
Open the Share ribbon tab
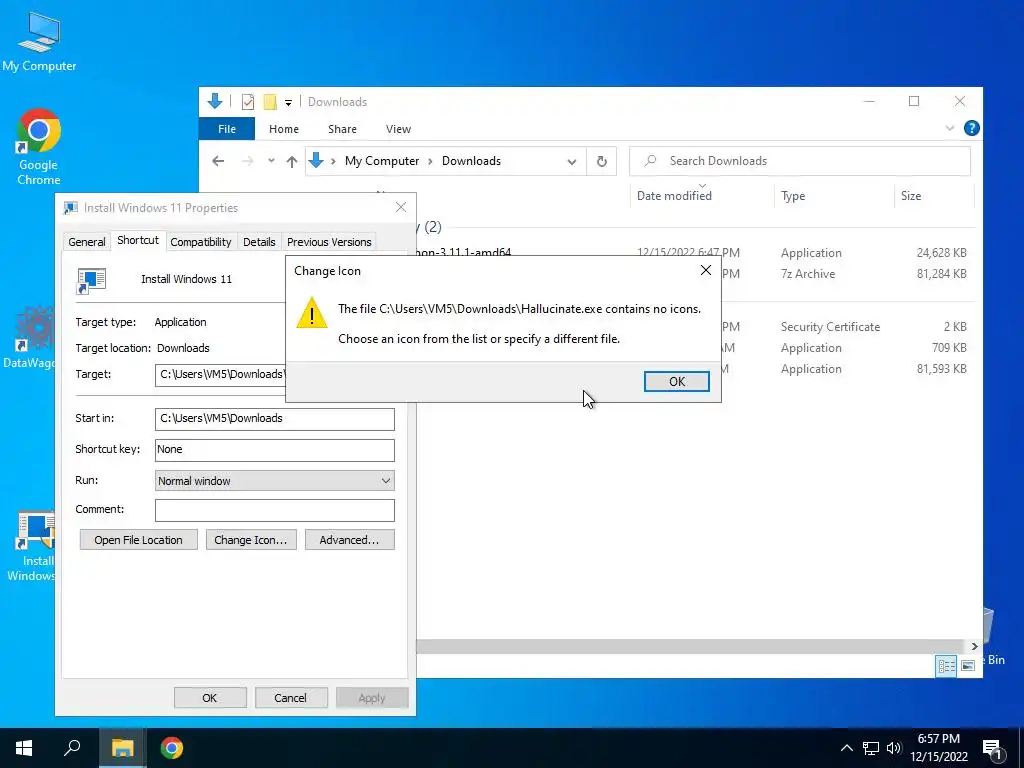[342, 129]
